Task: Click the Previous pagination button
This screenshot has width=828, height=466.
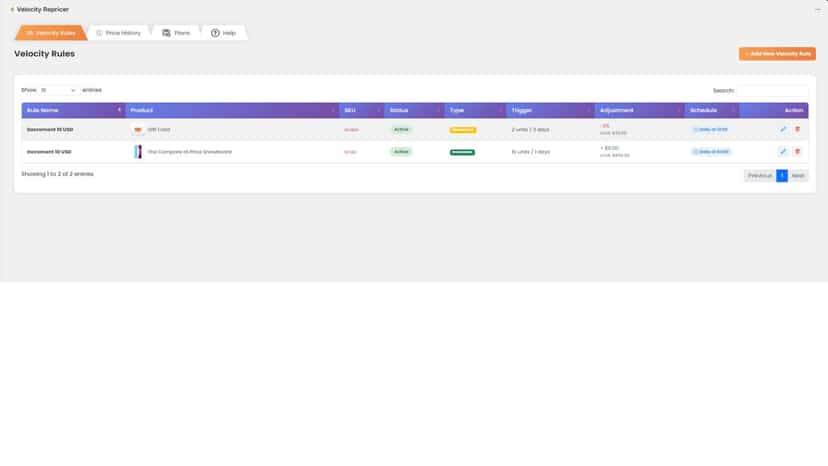Action: click(x=760, y=175)
